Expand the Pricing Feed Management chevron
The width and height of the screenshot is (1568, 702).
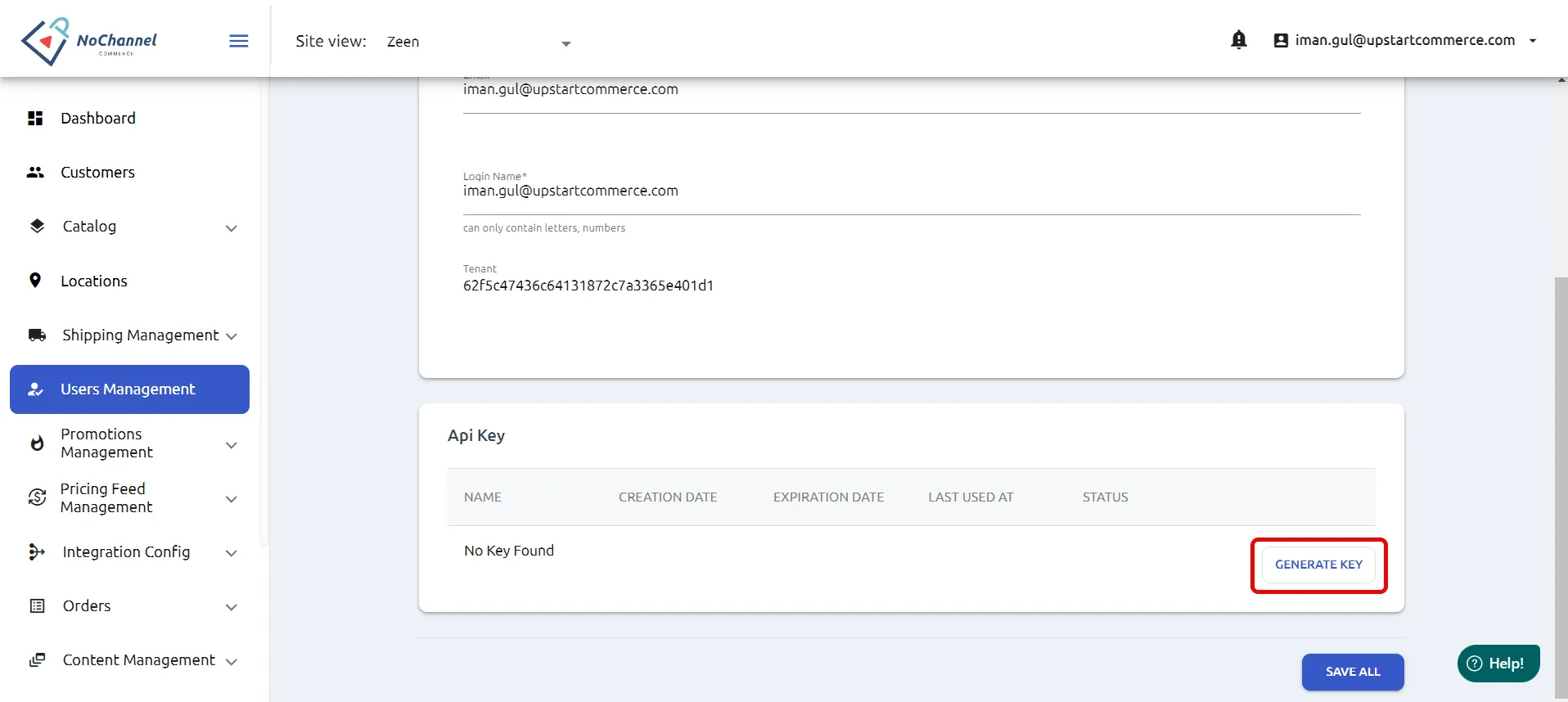(232, 499)
